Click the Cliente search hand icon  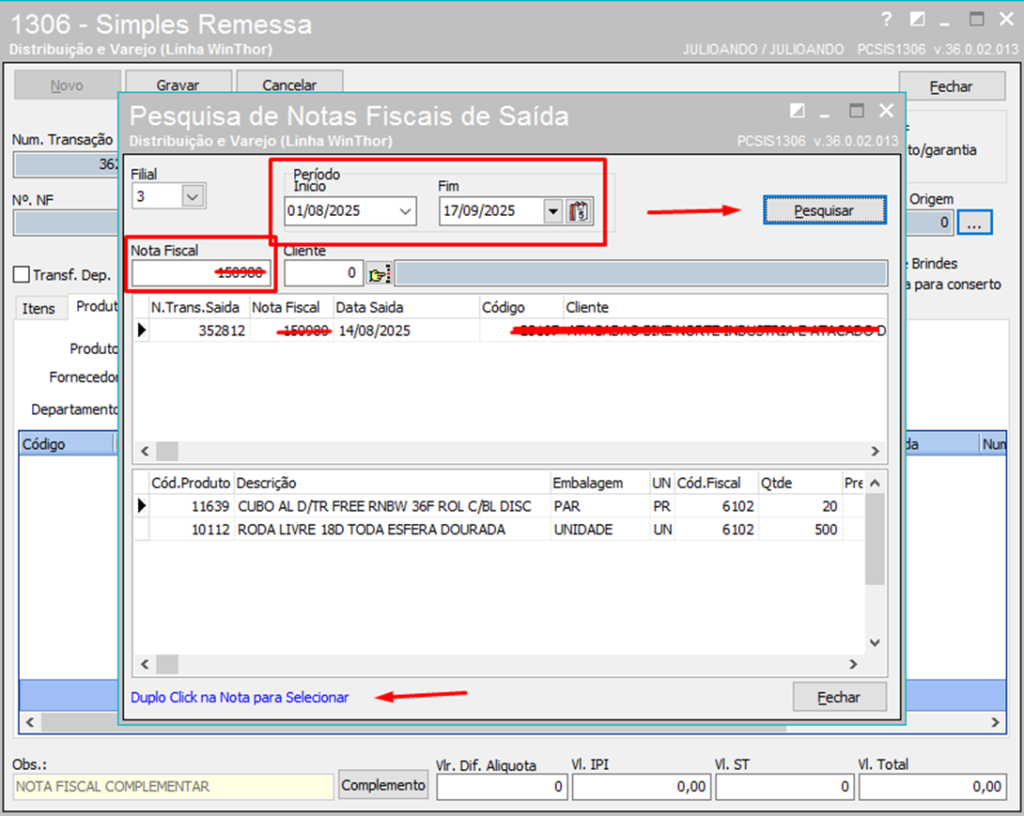378,274
